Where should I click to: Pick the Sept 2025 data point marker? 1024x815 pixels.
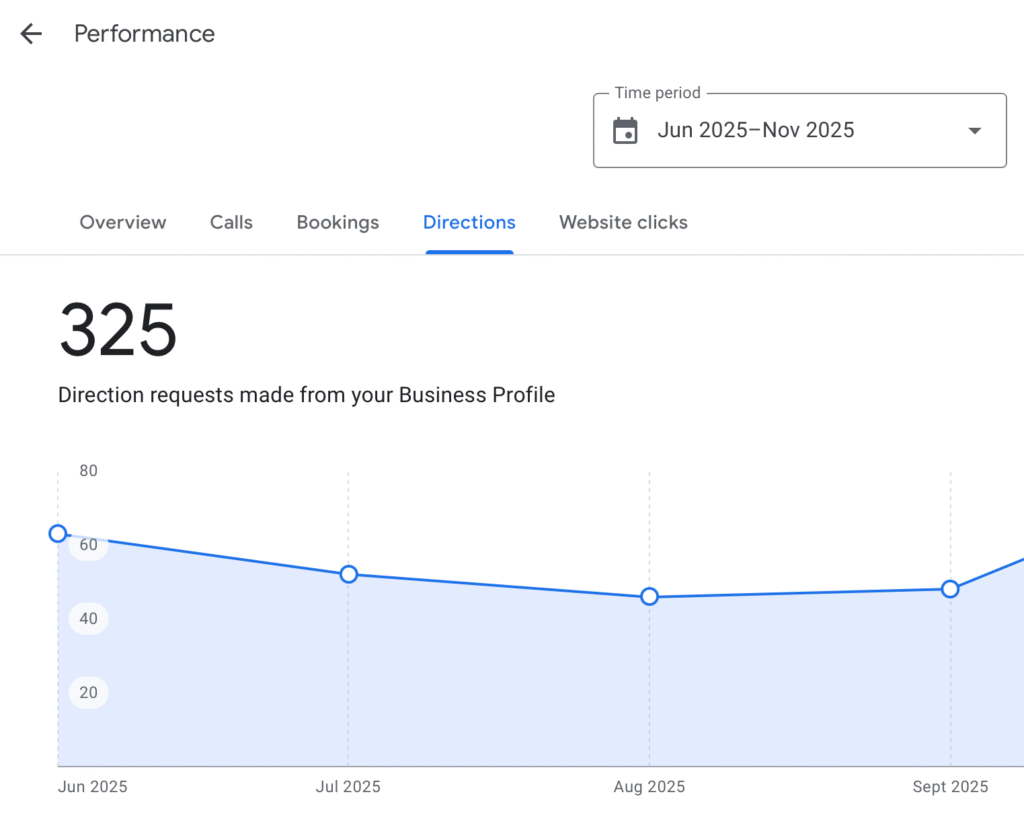tap(950, 589)
